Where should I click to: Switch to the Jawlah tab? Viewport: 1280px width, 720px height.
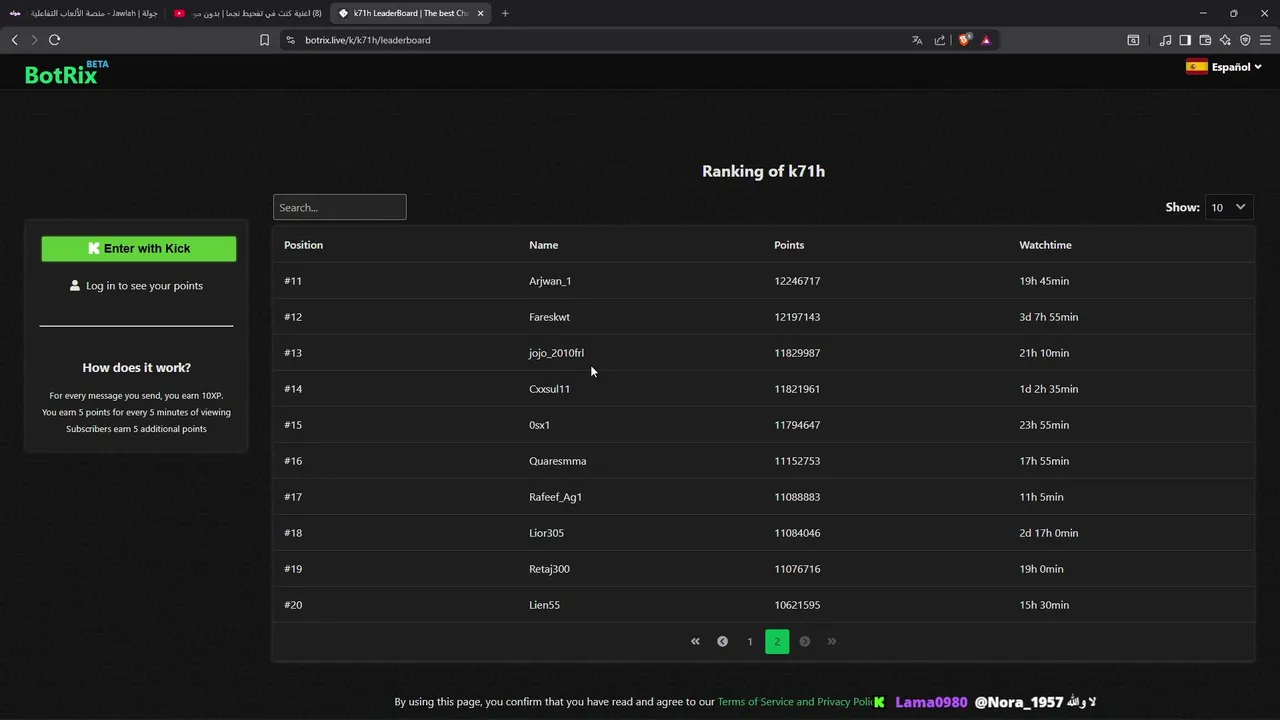[84, 13]
